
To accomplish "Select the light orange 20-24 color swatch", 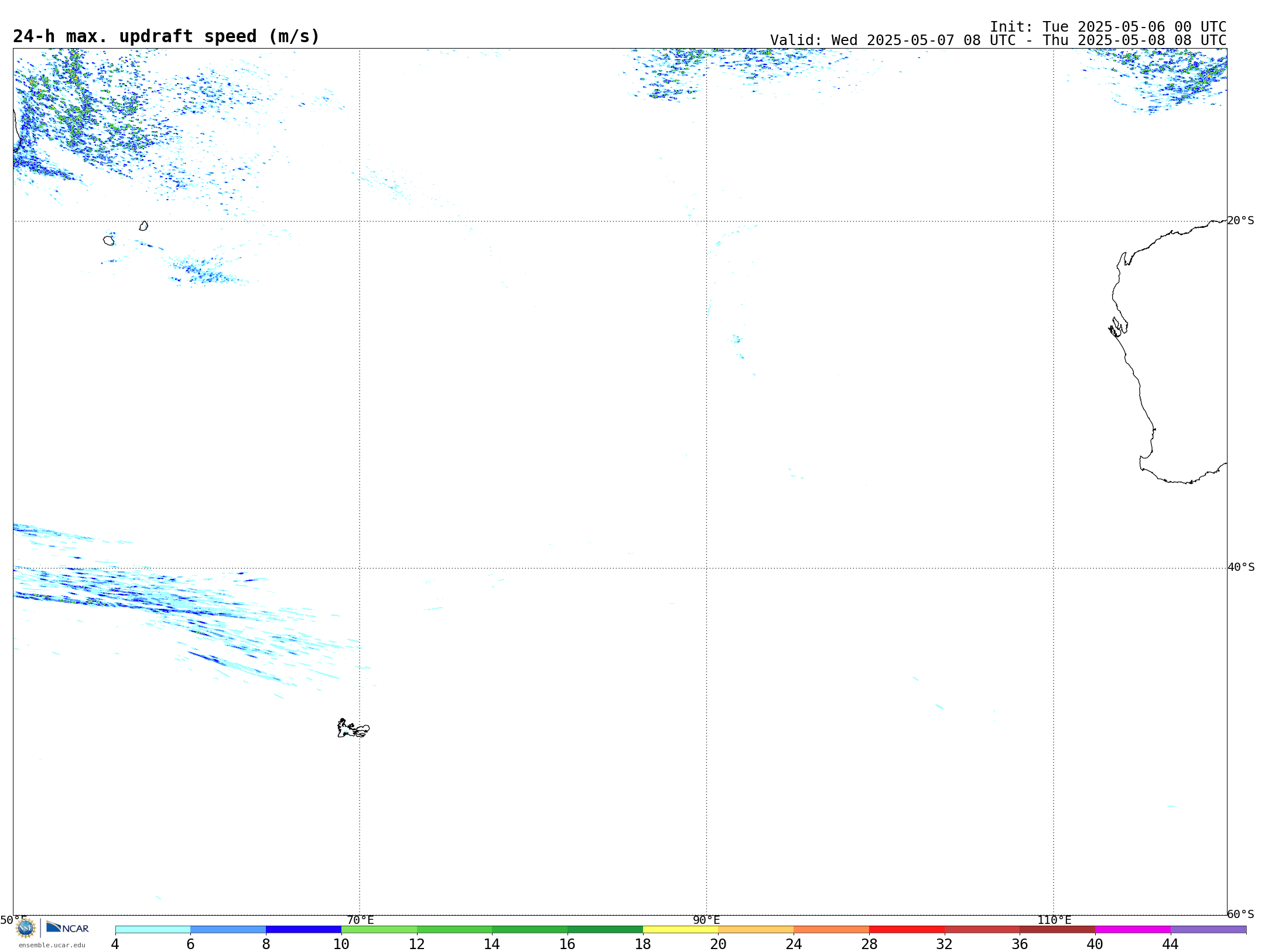I will click(756, 930).
